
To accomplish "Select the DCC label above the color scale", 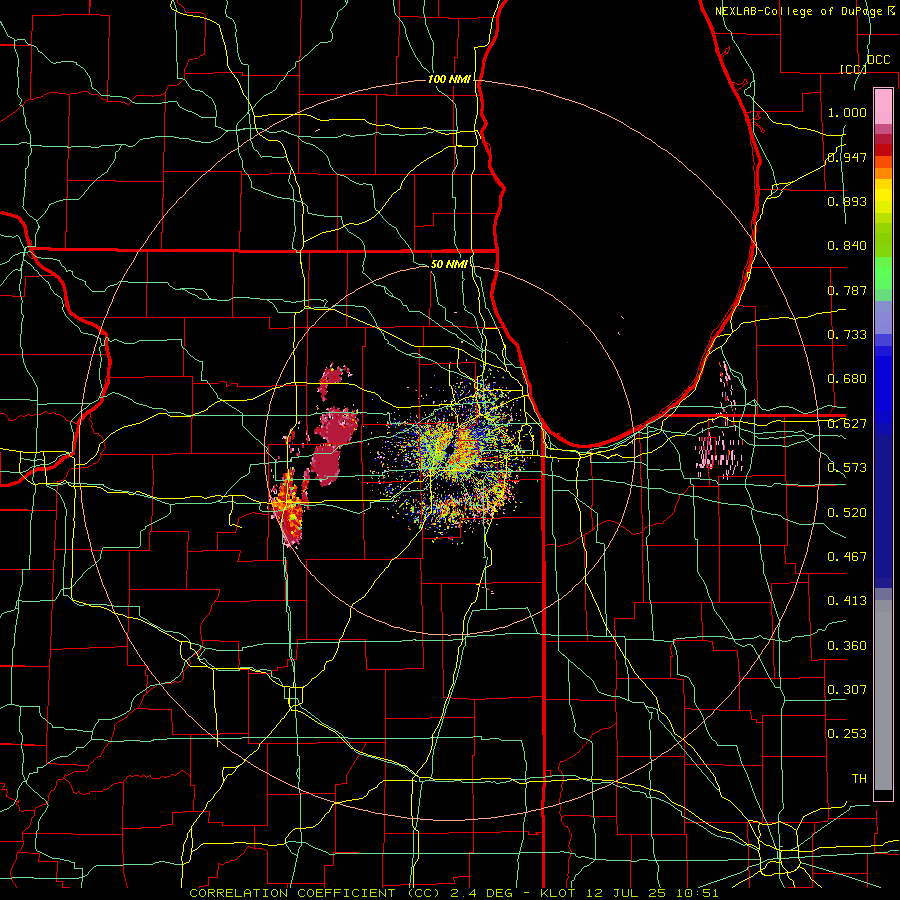I will [x=879, y=60].
